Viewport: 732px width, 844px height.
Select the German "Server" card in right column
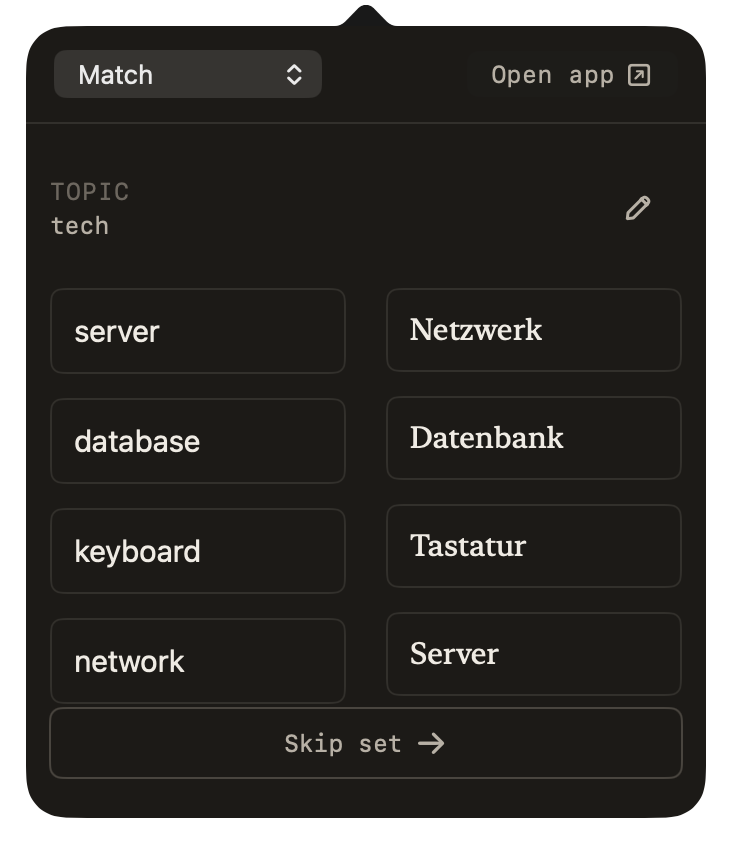pyautogui.click(x=534, y=654)
